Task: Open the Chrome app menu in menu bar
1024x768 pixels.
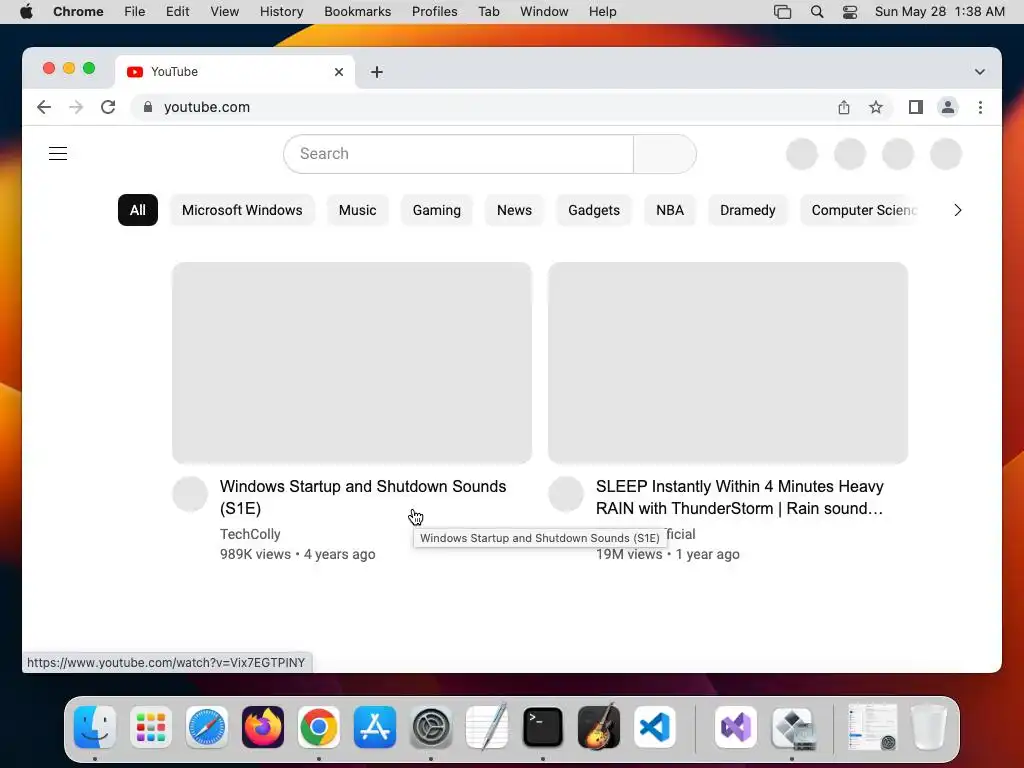Action: pyautogui.click(x=78, y=12)
